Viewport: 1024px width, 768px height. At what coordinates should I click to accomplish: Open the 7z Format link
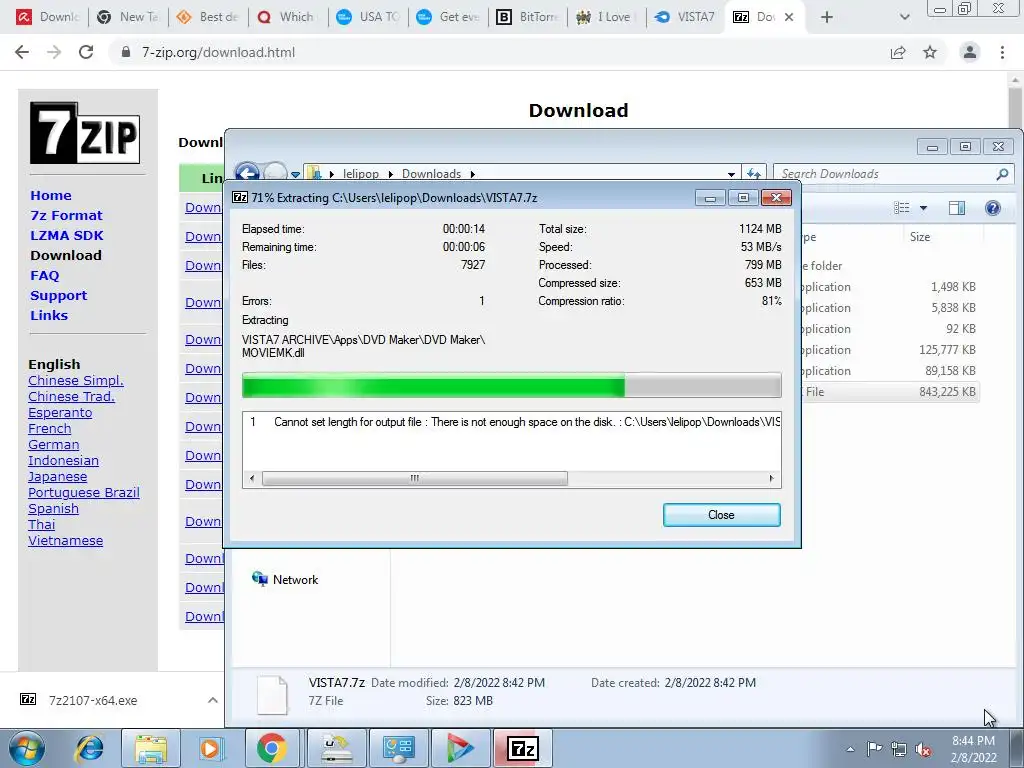point(66,216)
